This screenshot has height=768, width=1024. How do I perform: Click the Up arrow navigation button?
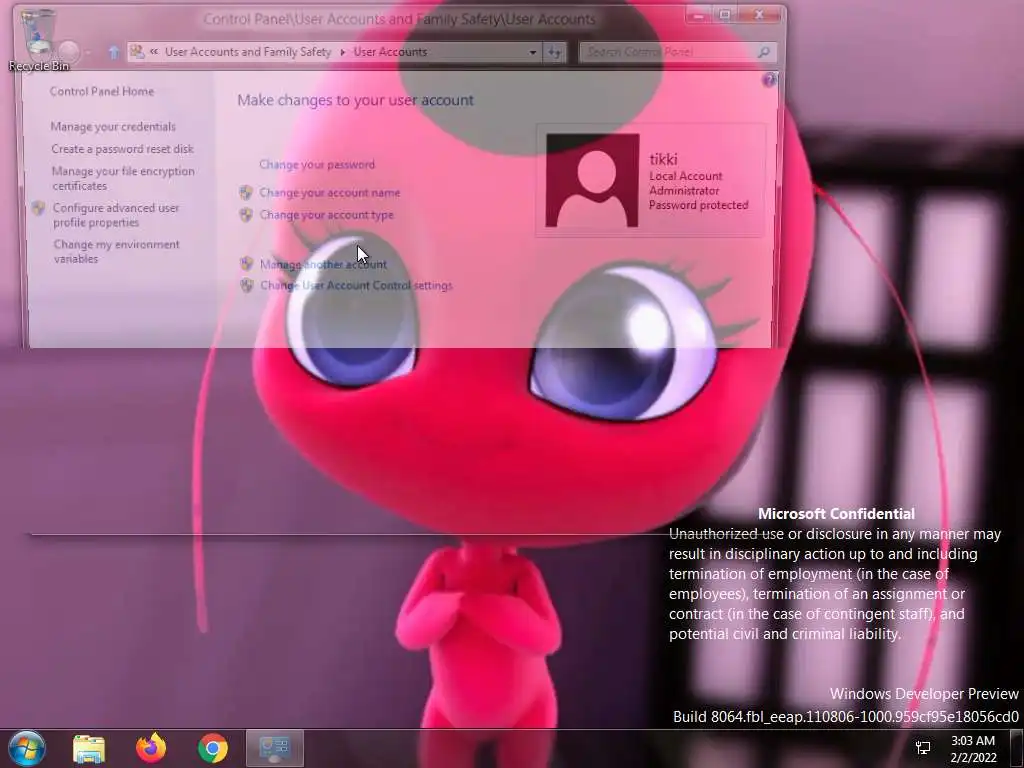114,52
